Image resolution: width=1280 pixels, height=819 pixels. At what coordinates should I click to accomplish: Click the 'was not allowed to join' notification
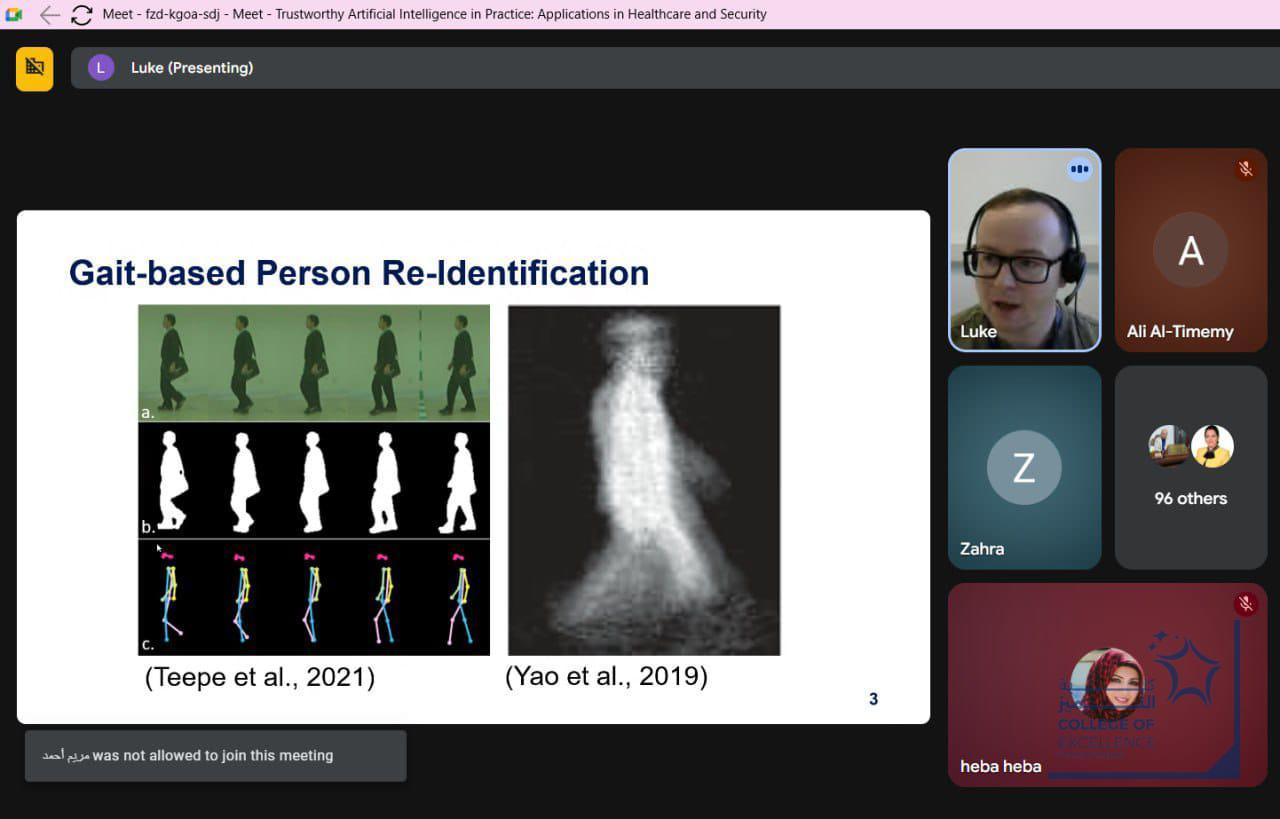(x=215, y=756)
